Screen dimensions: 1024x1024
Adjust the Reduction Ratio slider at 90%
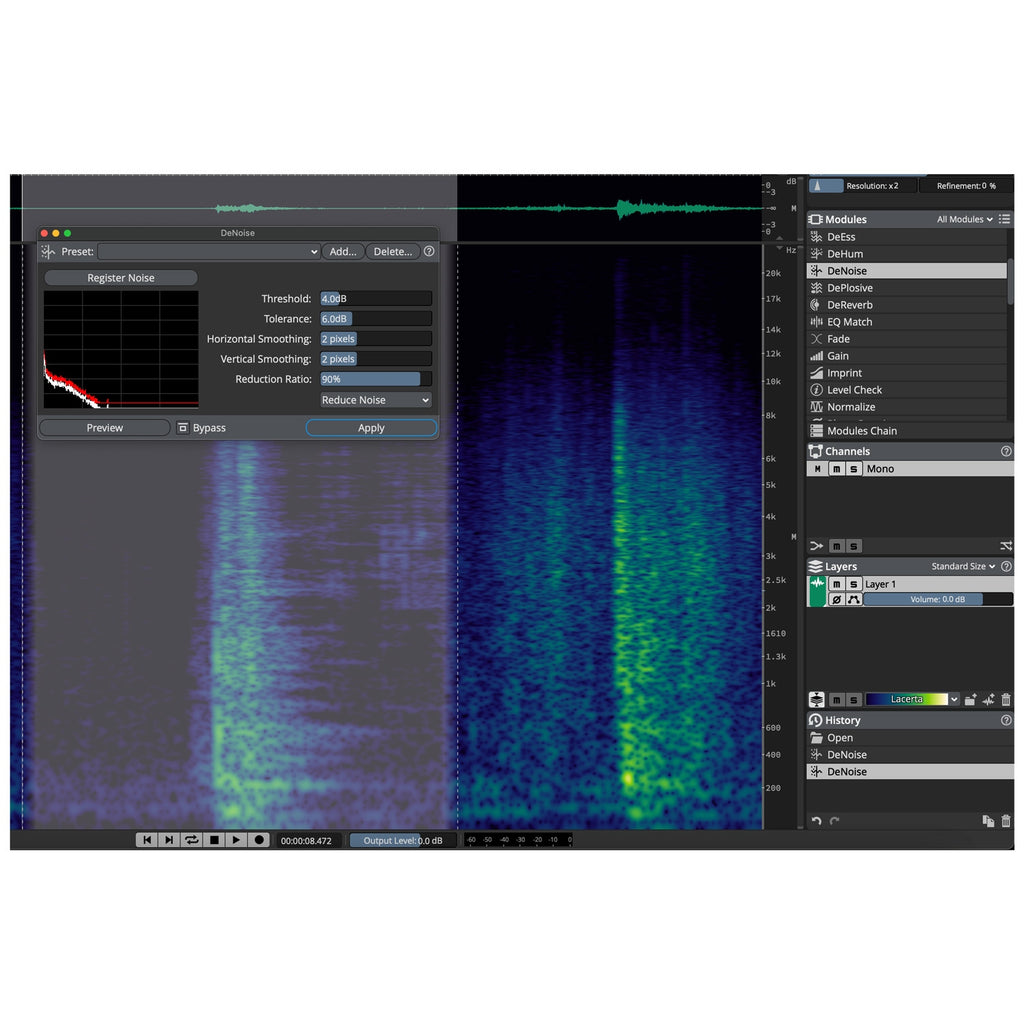376,379
